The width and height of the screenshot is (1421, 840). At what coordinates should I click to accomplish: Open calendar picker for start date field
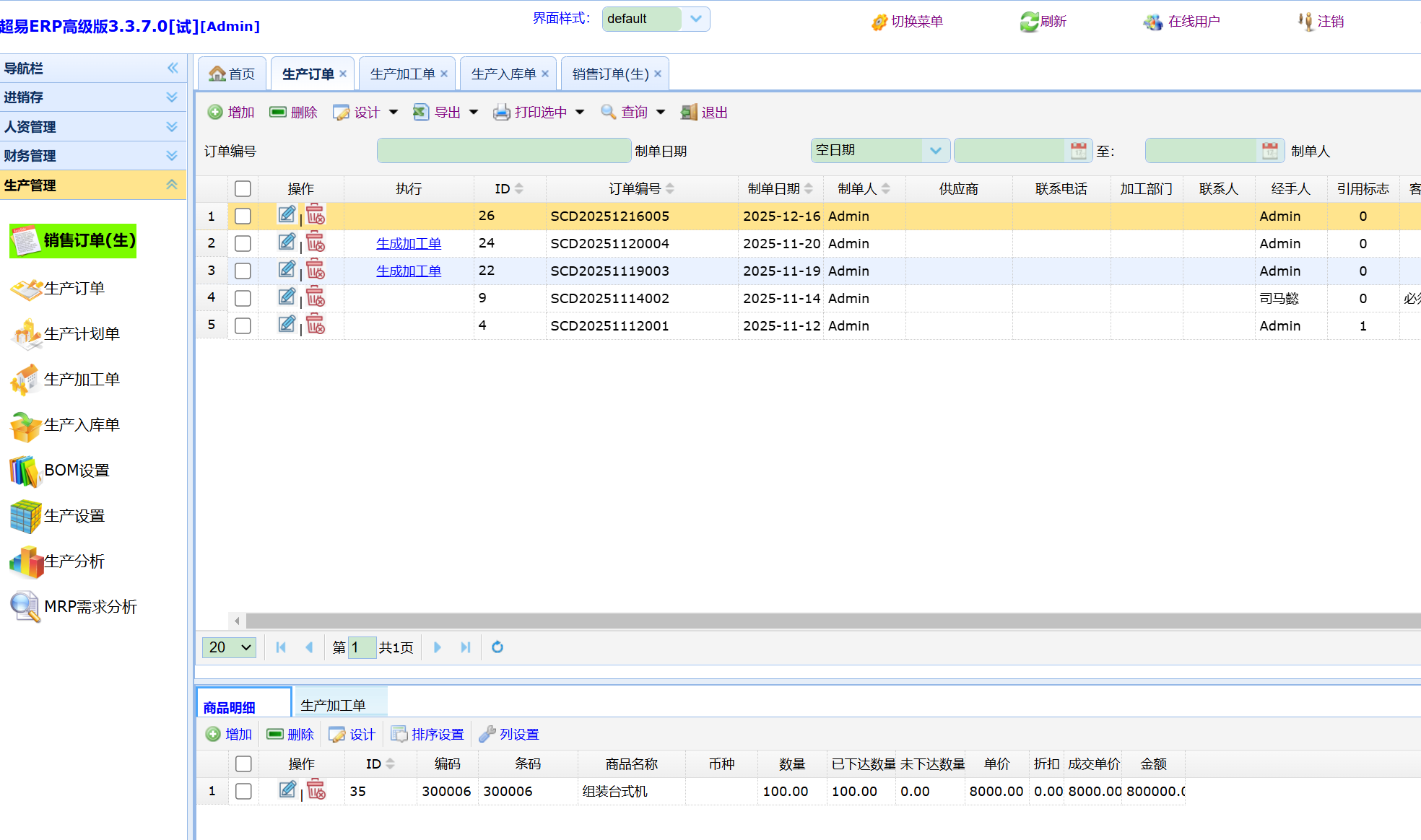(1078, 151)
